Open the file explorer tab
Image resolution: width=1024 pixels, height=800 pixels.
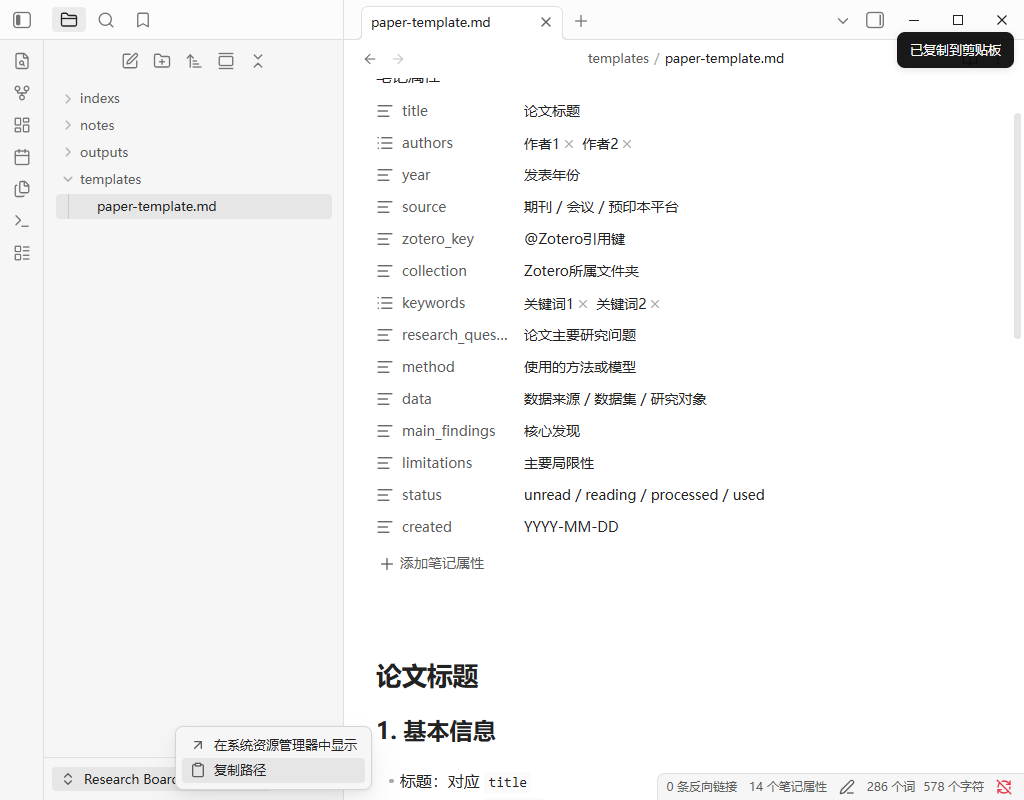pos(69,20)
